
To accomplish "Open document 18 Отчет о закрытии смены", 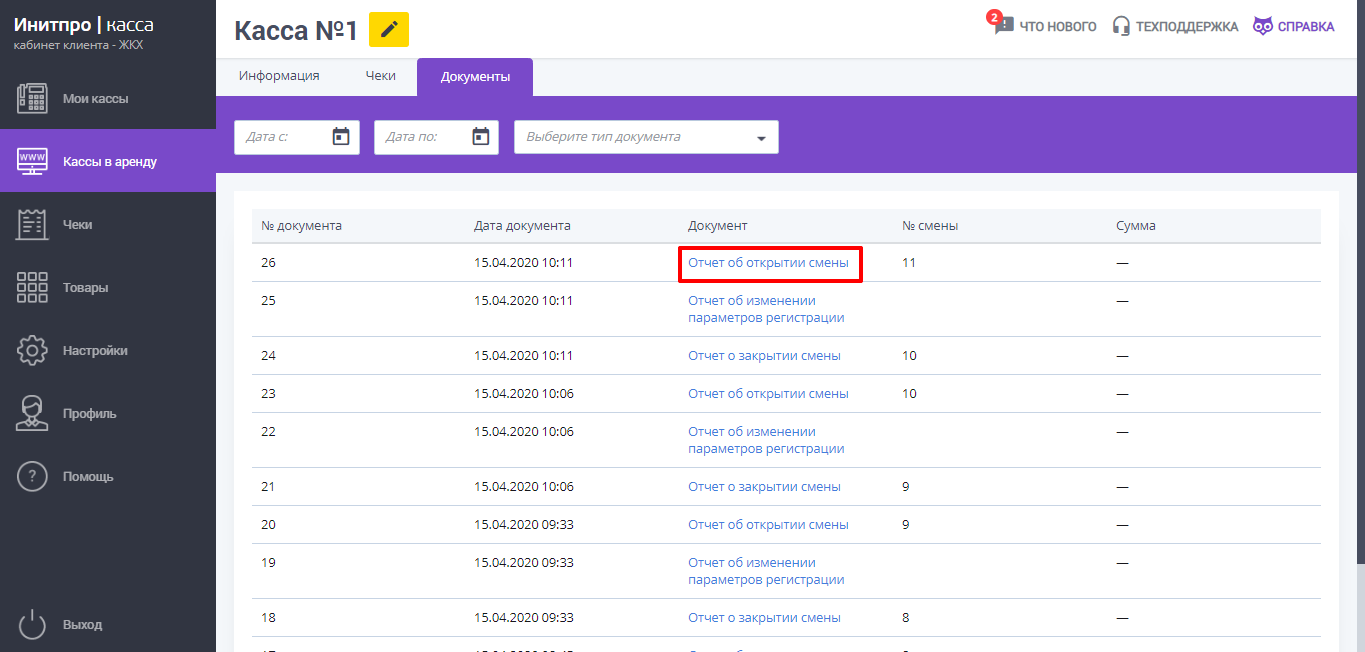I will pos(764,618).
